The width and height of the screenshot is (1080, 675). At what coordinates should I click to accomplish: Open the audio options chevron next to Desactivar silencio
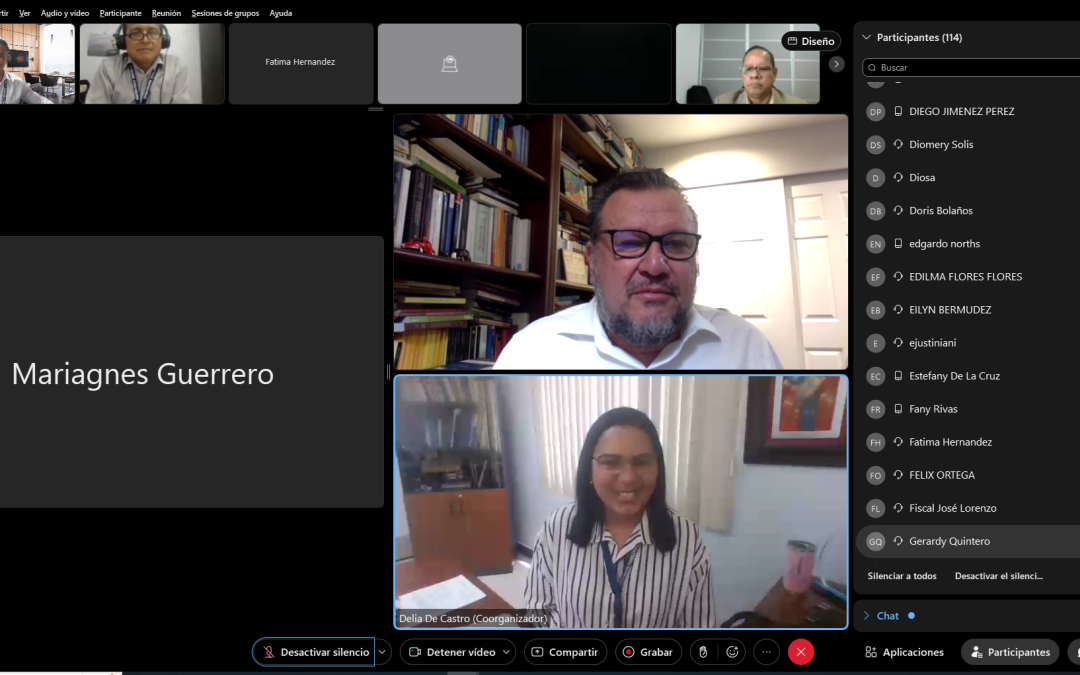pyautogui.click(x=381, y=651)
